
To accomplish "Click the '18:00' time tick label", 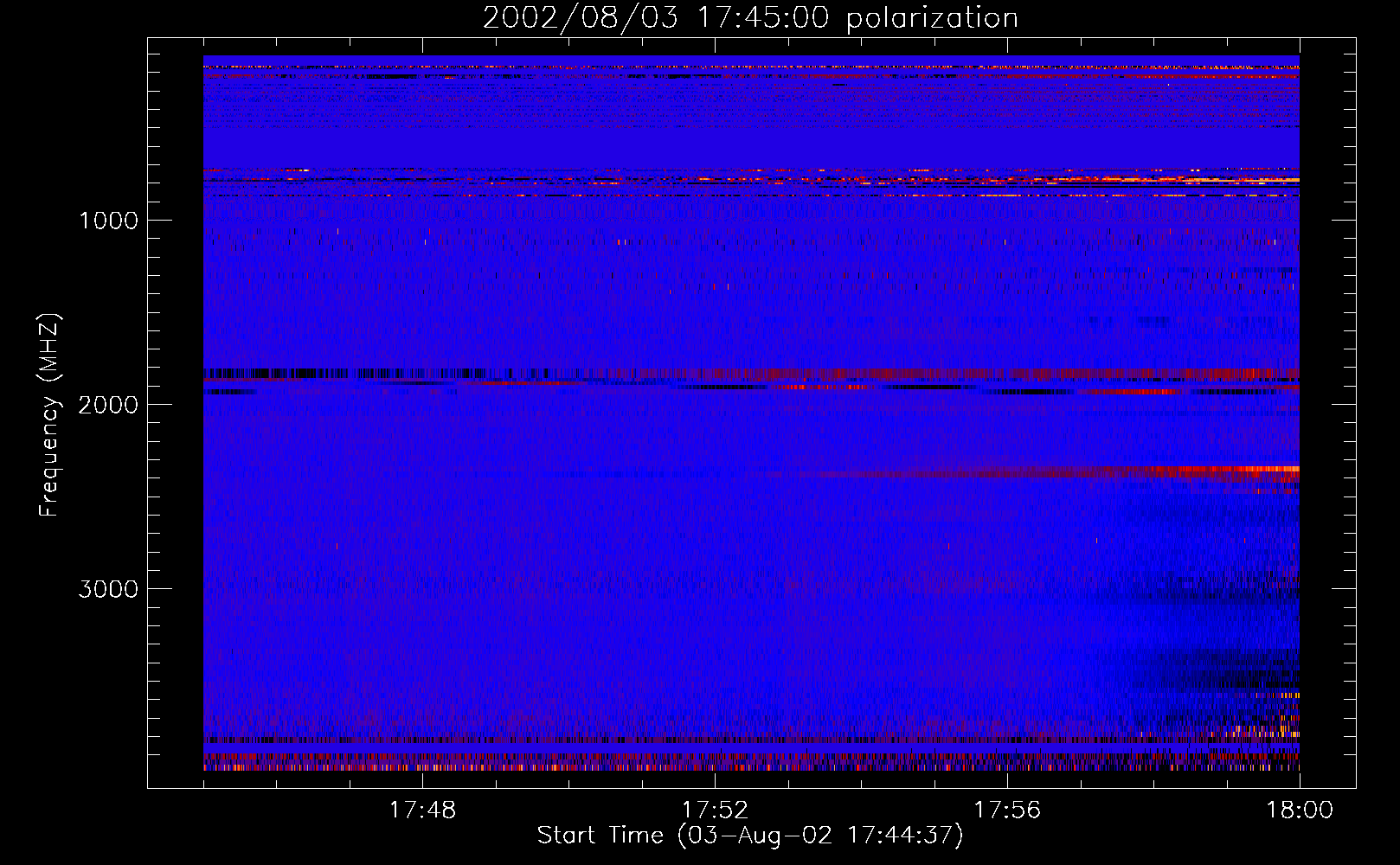I will (1300, 811).
